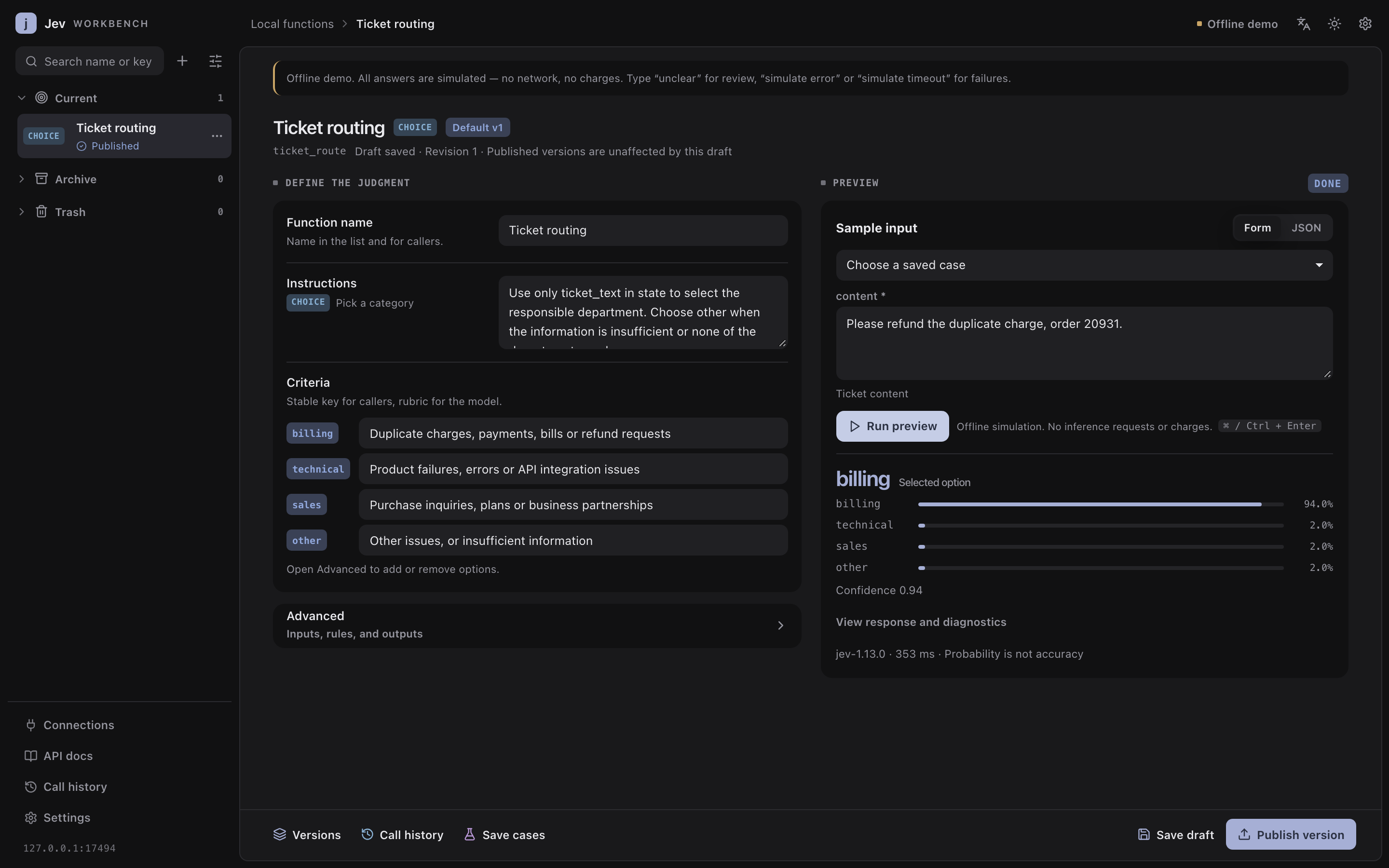Screen dimensions: 1389x868
Task: Click the Default v1 version badge
Action: click(477, 127)
